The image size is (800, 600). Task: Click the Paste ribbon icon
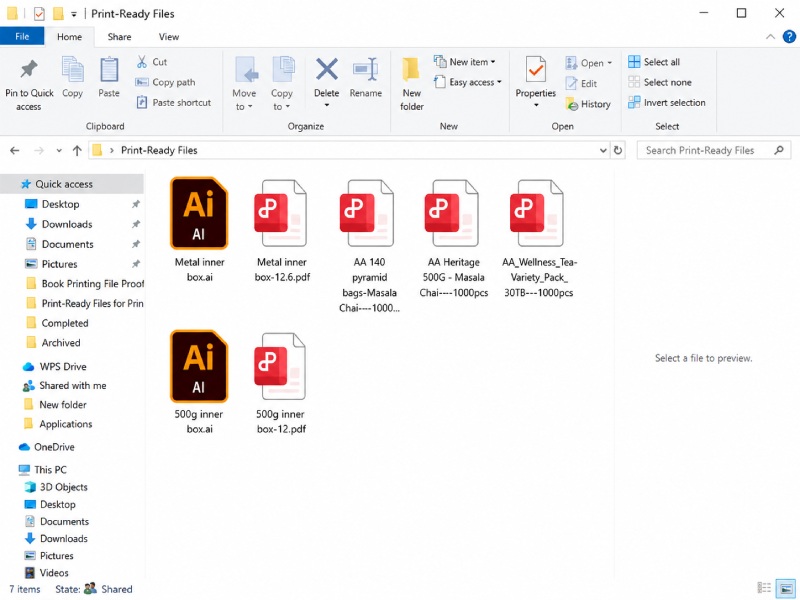tap(109, 70)
